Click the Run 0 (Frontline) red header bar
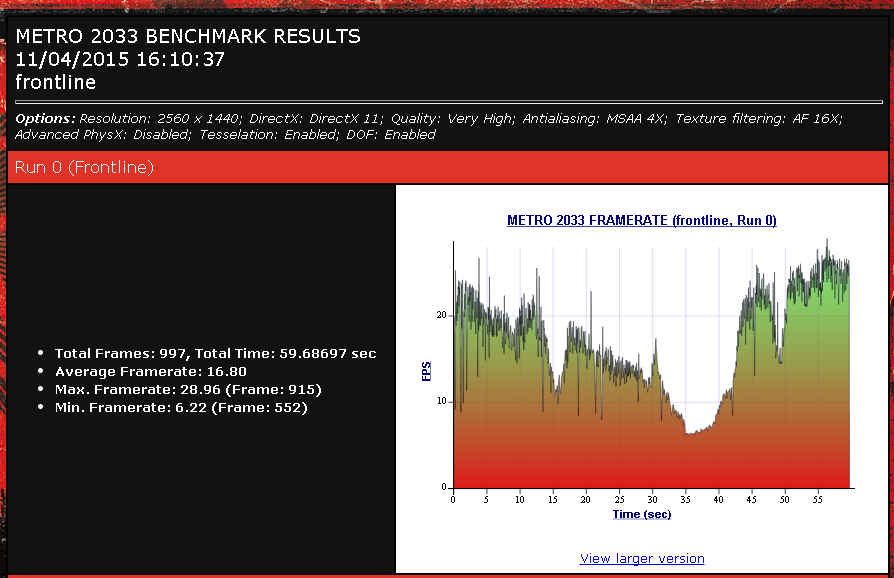 (448, 167)
